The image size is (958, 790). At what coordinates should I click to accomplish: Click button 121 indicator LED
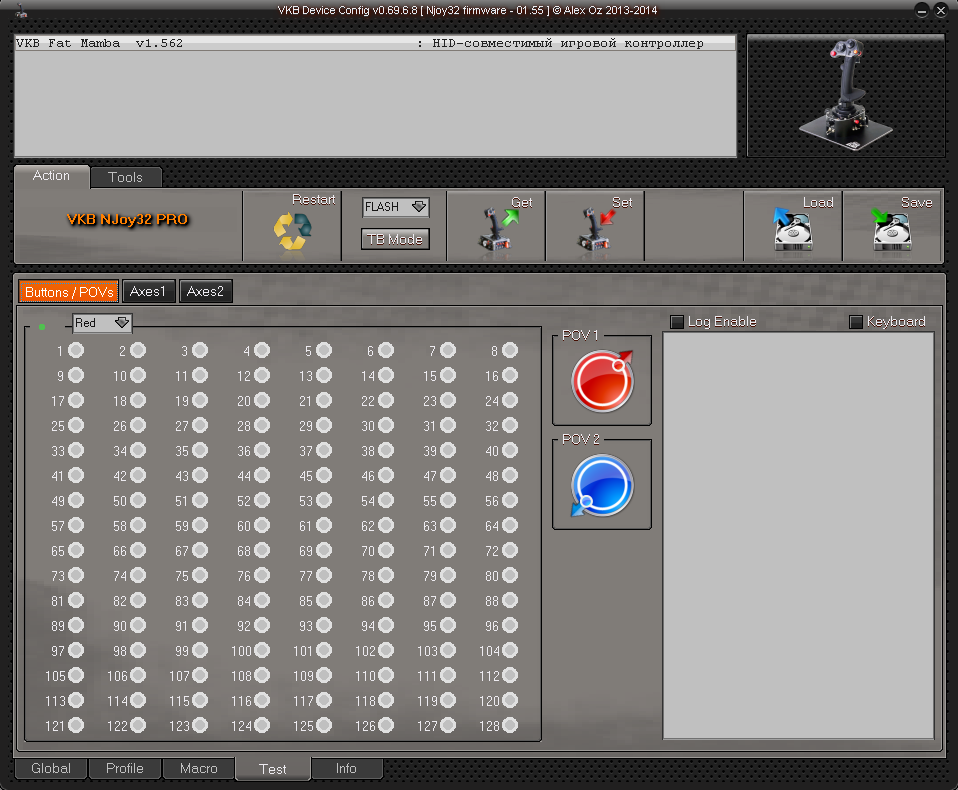click(x=76, y=725)
